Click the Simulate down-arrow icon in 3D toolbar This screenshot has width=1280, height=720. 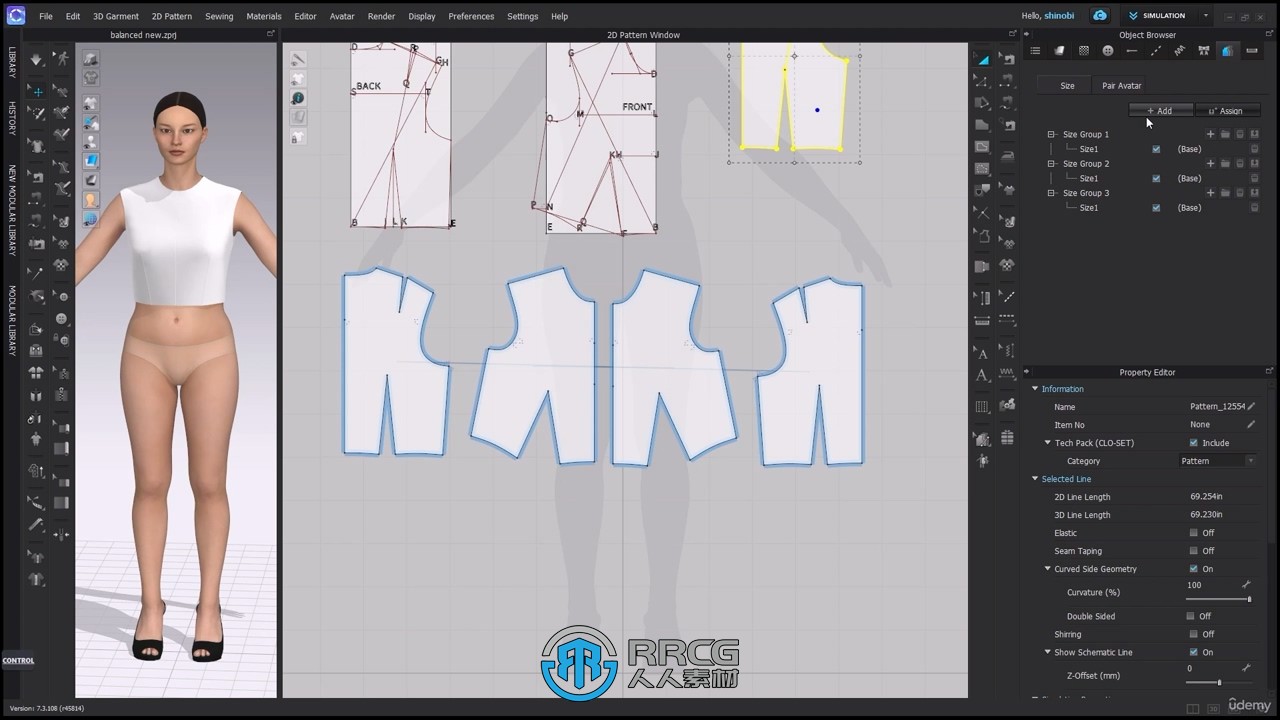point(37,59)
